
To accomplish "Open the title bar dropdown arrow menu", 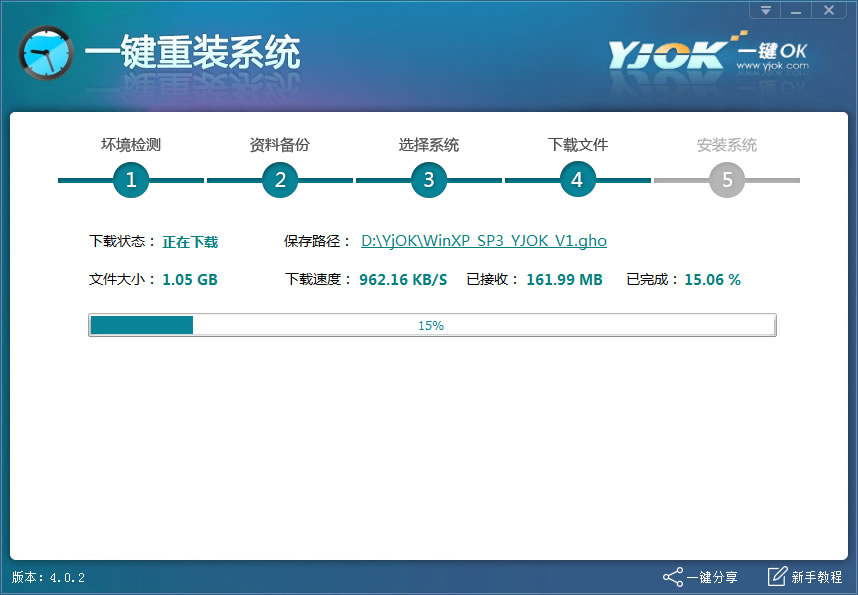I will 763,10.
